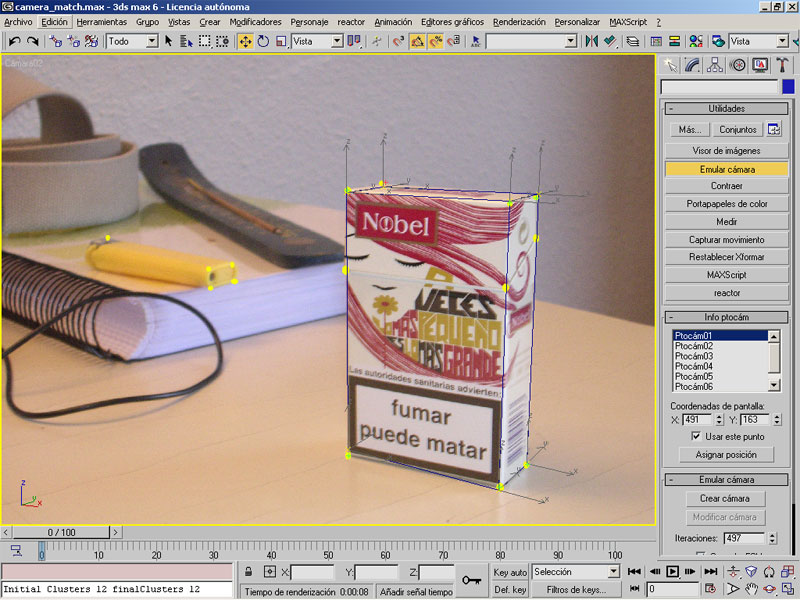
Task: Toggle the Def. key button
Action: pyautogui.click(x=510, y=589)
